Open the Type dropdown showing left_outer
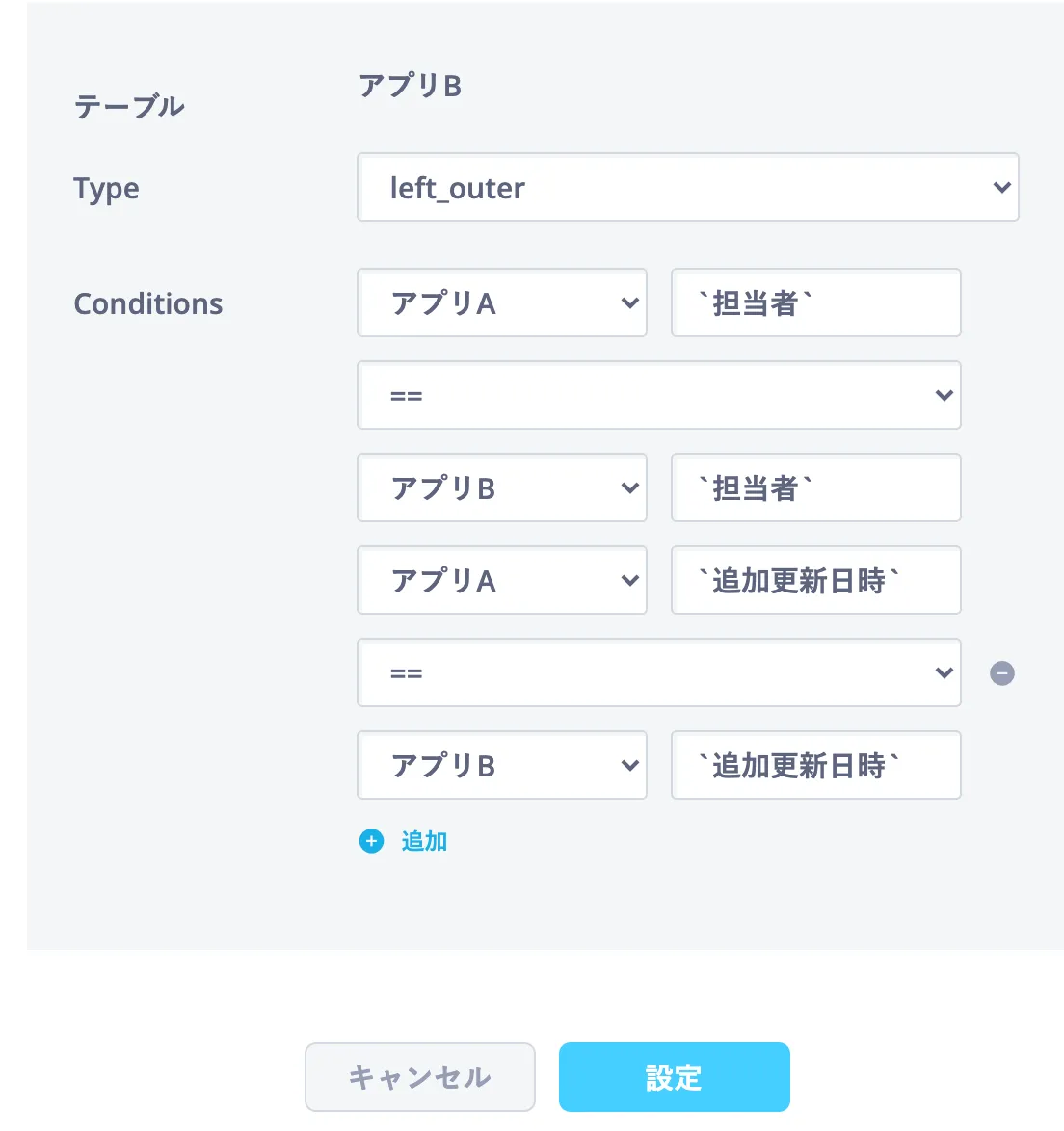The image size is (1064, 1131). [687, 188]
